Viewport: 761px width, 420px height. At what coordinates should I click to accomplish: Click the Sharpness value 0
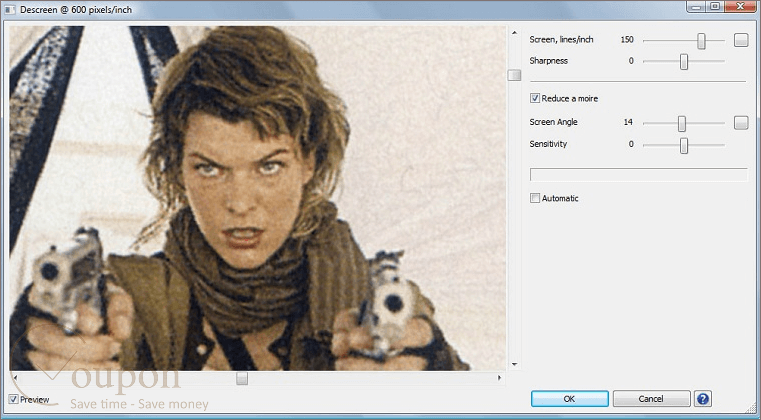(631, 61)
